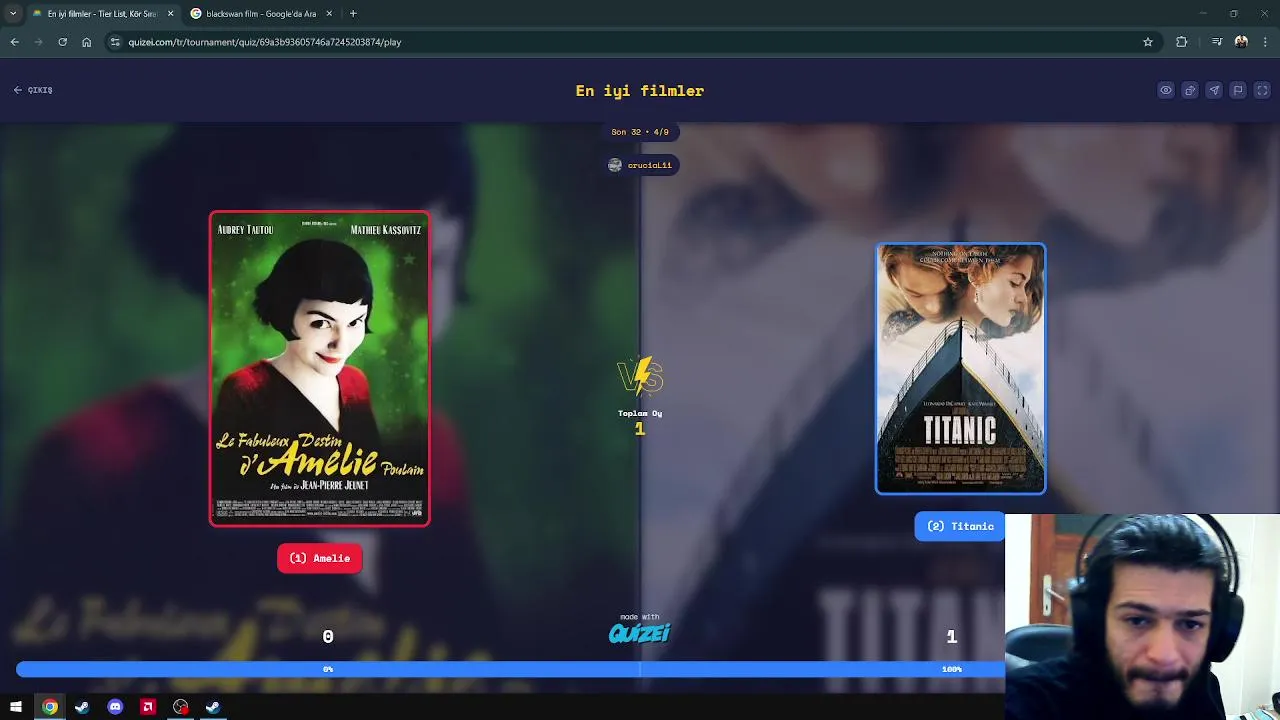Open Steam icon beside Chrome in taskbar
The width and height of the screenshot is (1280, 720).
[x=82, y=707]
